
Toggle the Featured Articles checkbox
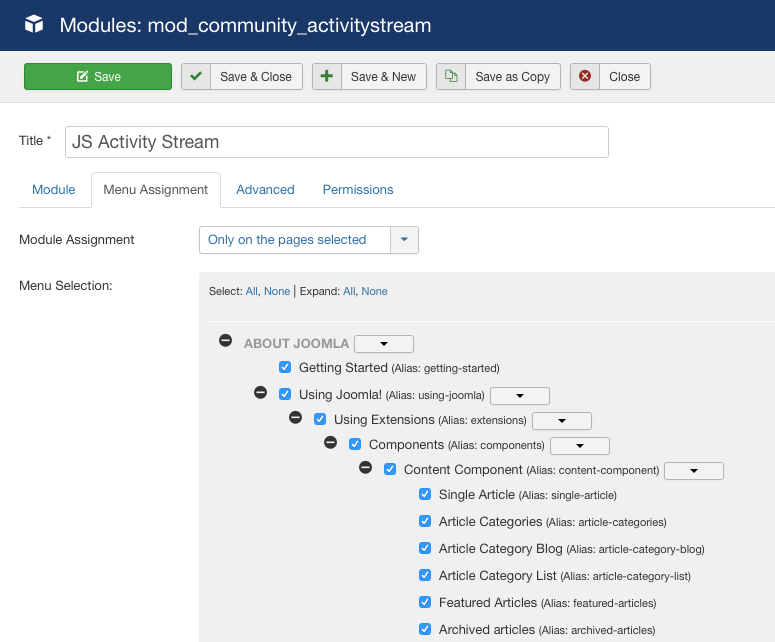(x=425, y=602)
